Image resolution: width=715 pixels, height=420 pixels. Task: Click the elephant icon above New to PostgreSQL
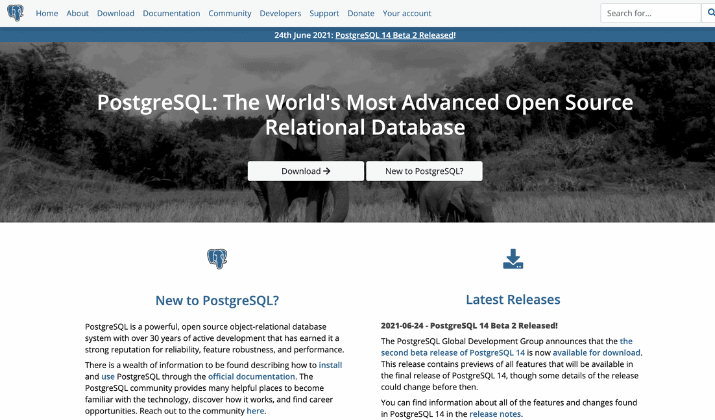click(217, 259)
